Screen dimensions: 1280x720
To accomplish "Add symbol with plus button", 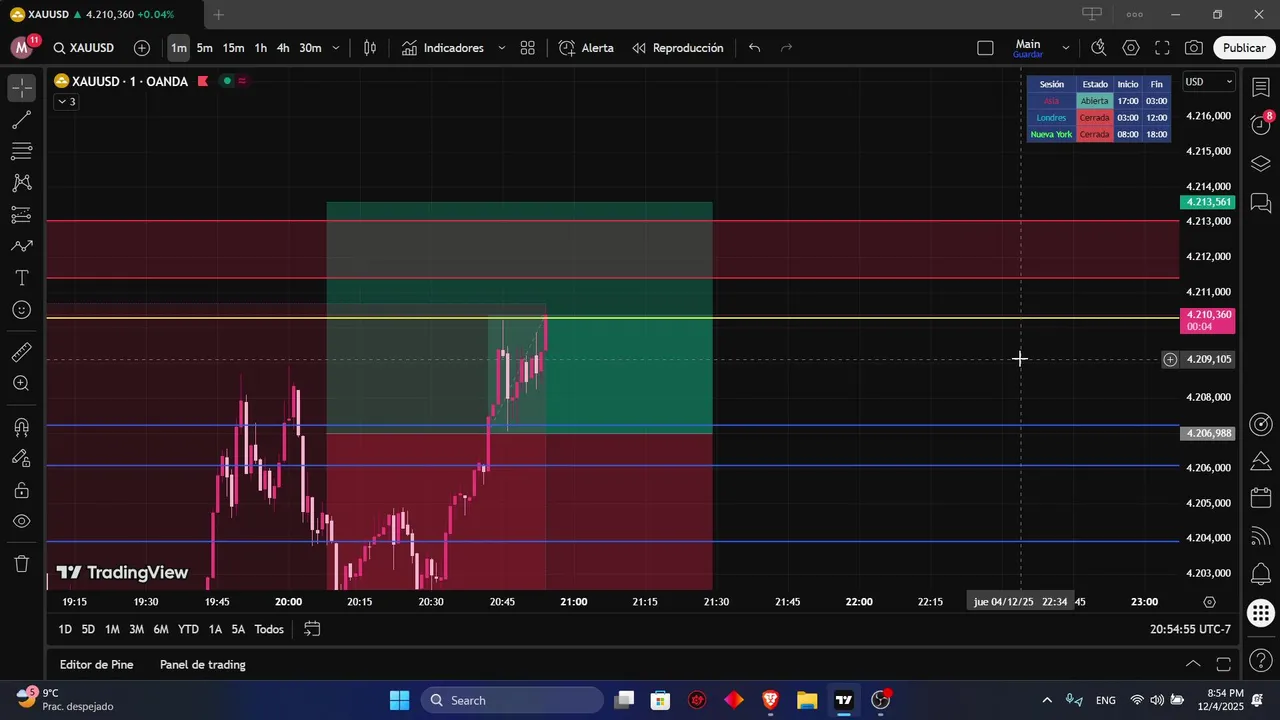I will (142, 48).
